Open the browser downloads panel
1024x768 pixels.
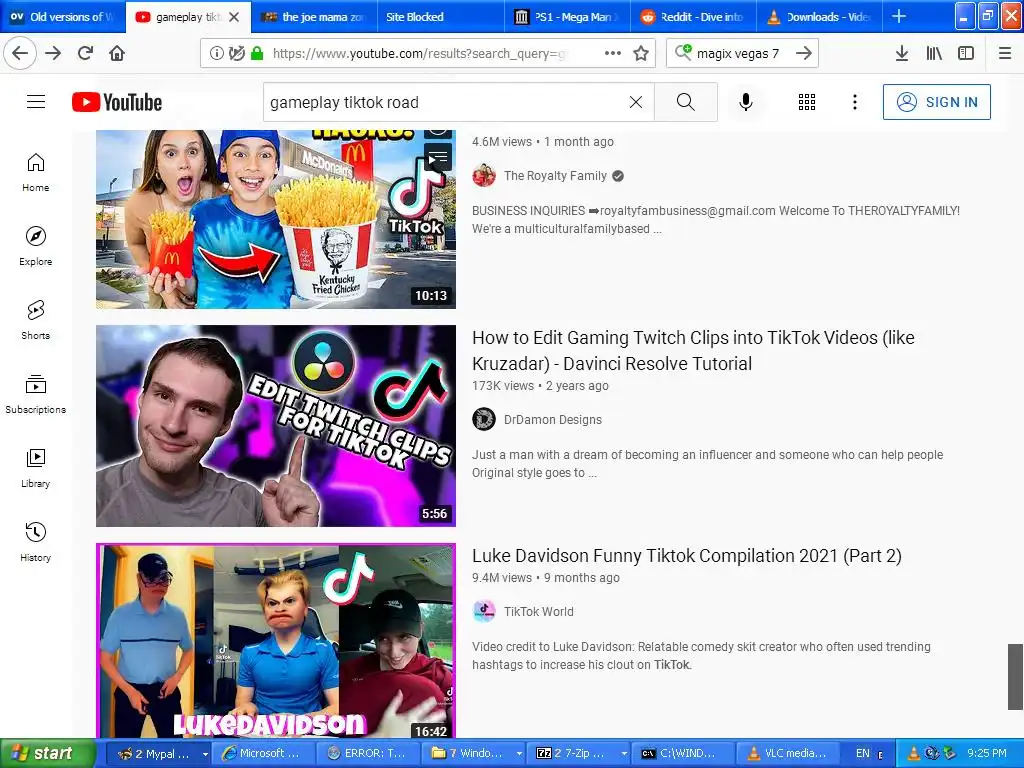(x=902, y=53)
